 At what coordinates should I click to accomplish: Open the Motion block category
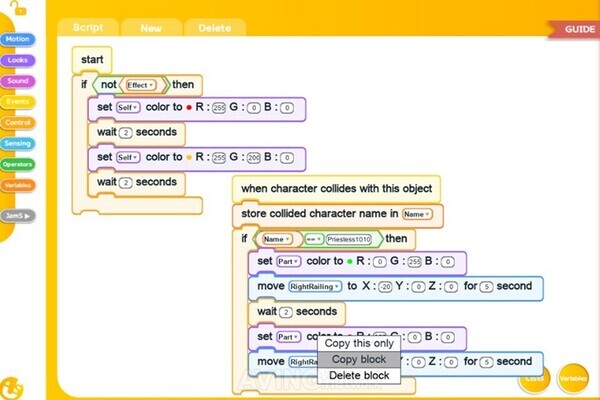[x=17, y=40]
